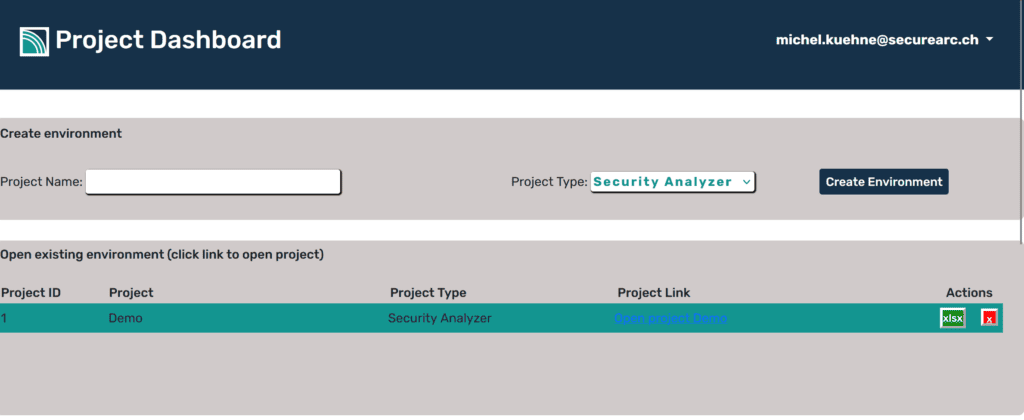Viewport: 1024px width, 420px height.
Task: Export Demo project via xlsx icon
Action: [952, 318]
